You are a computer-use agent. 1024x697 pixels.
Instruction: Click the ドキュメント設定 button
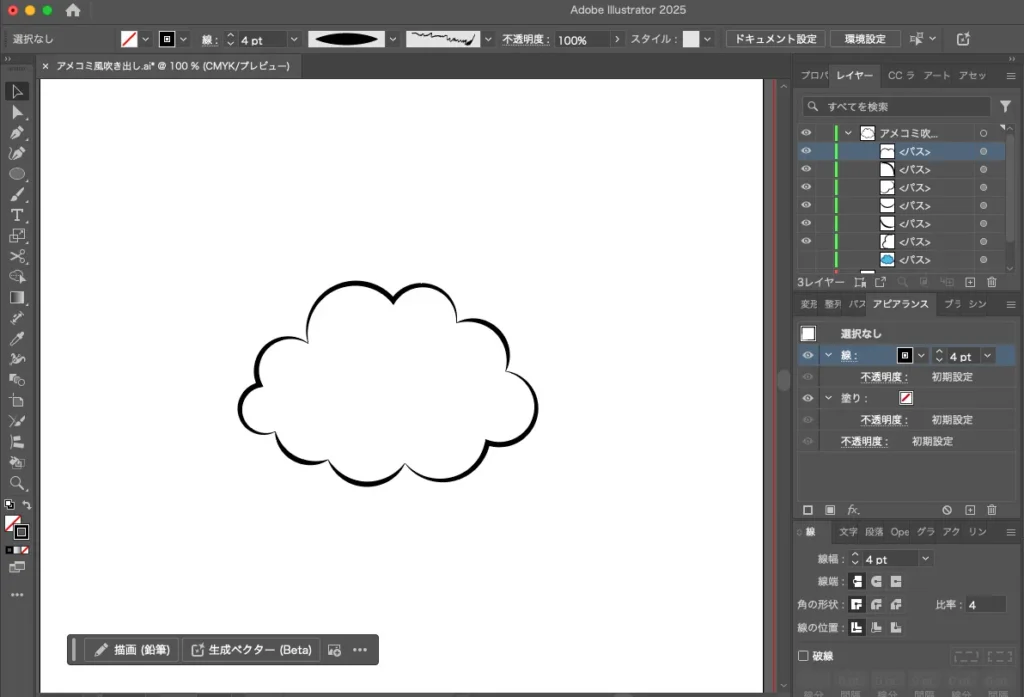coord(775,39)
